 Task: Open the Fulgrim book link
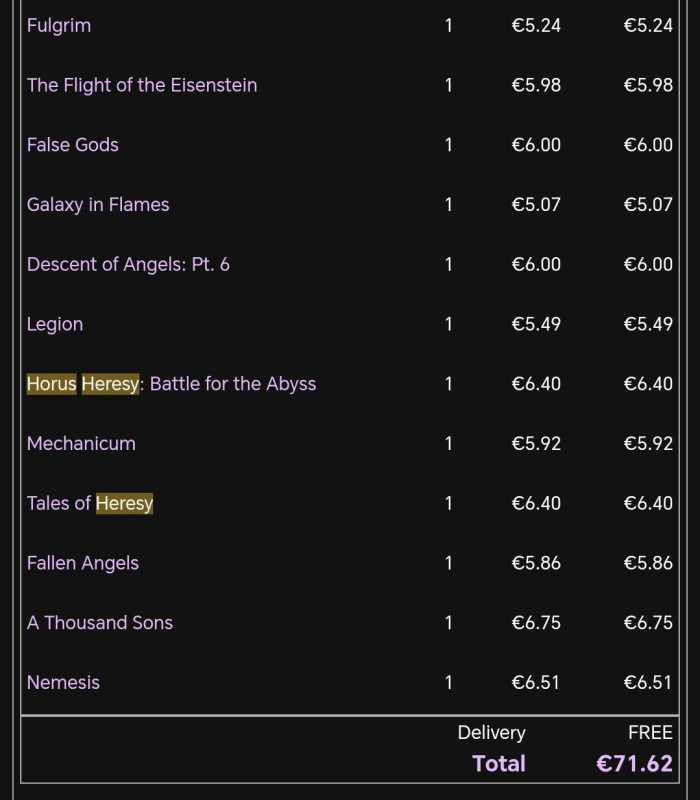coord(59,26)
